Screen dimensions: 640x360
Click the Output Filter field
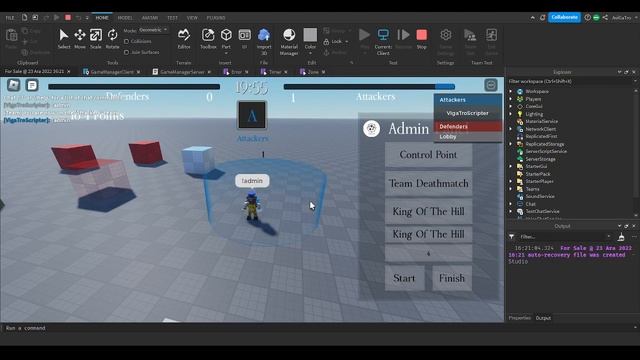point(565,236)
